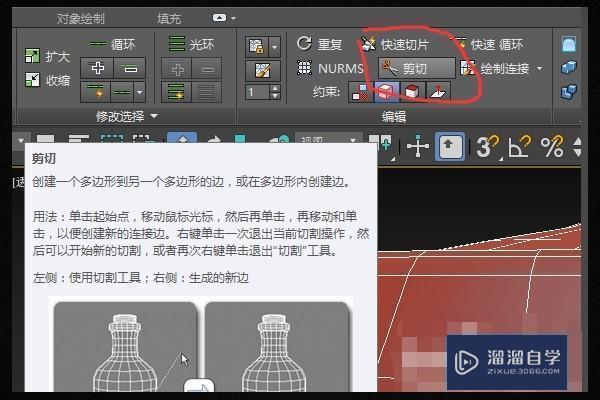Click the grow loop plus button under 循环
Viewport: 600px width, 400px height.
(x=97, y=68)
